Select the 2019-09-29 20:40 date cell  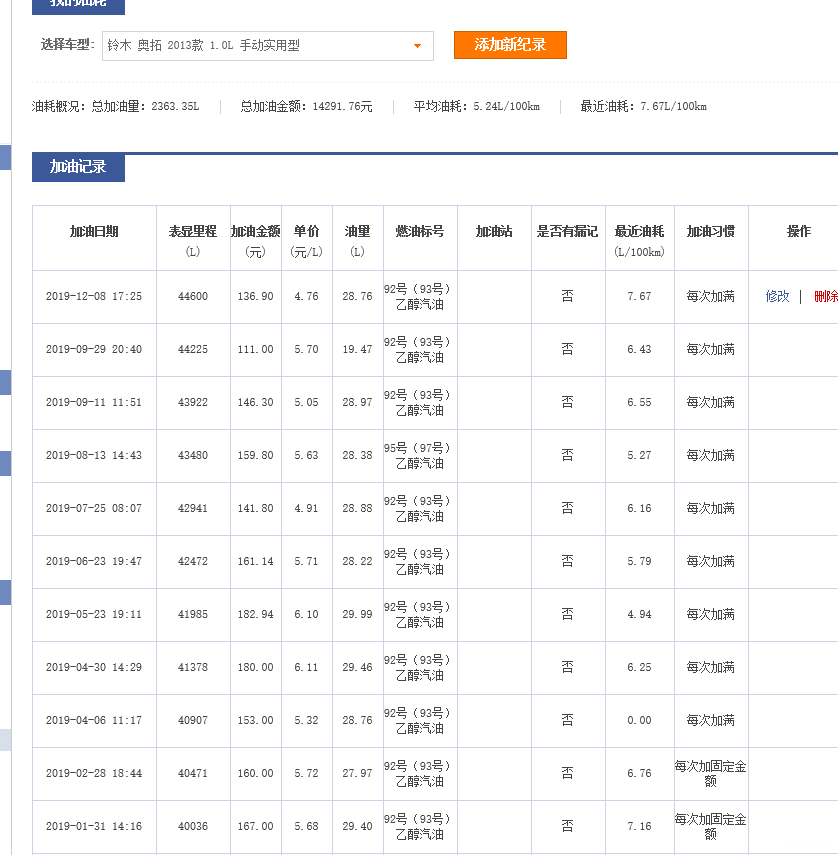94,349
